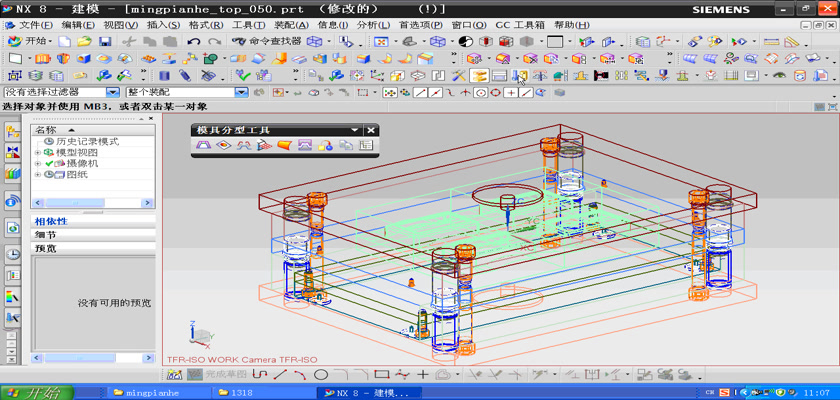The width and height of the screenshot is (840, 400).
Task: Save the part with the floppy icon
Action: coord(104,41)
